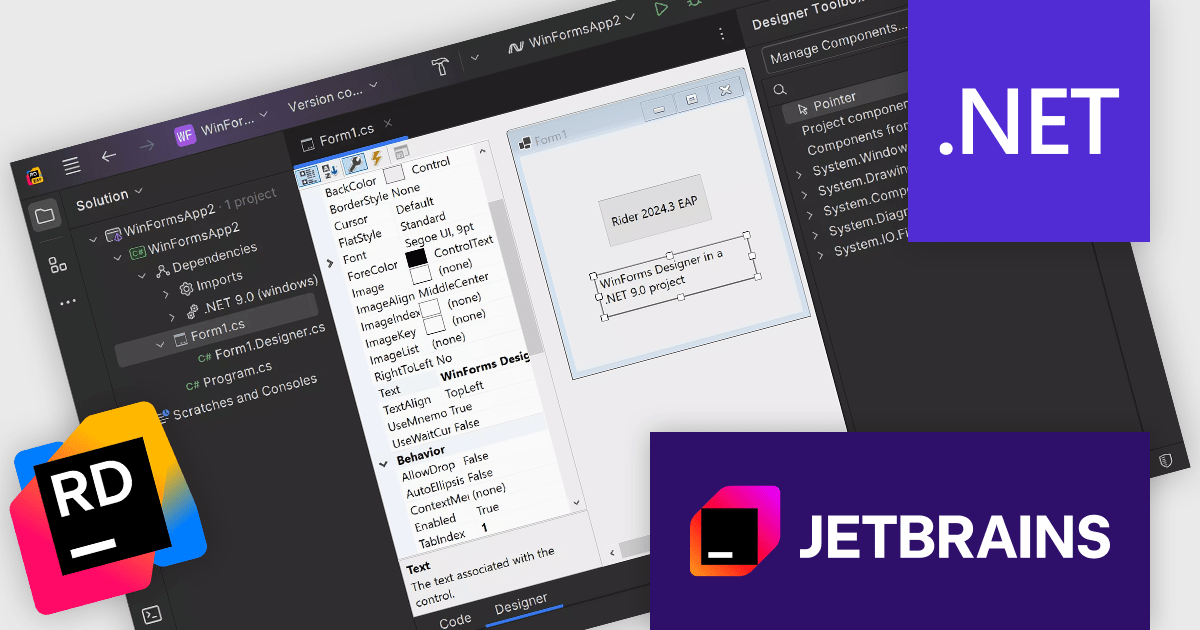Select the FlatStyle Standard property

click(392, 227)
